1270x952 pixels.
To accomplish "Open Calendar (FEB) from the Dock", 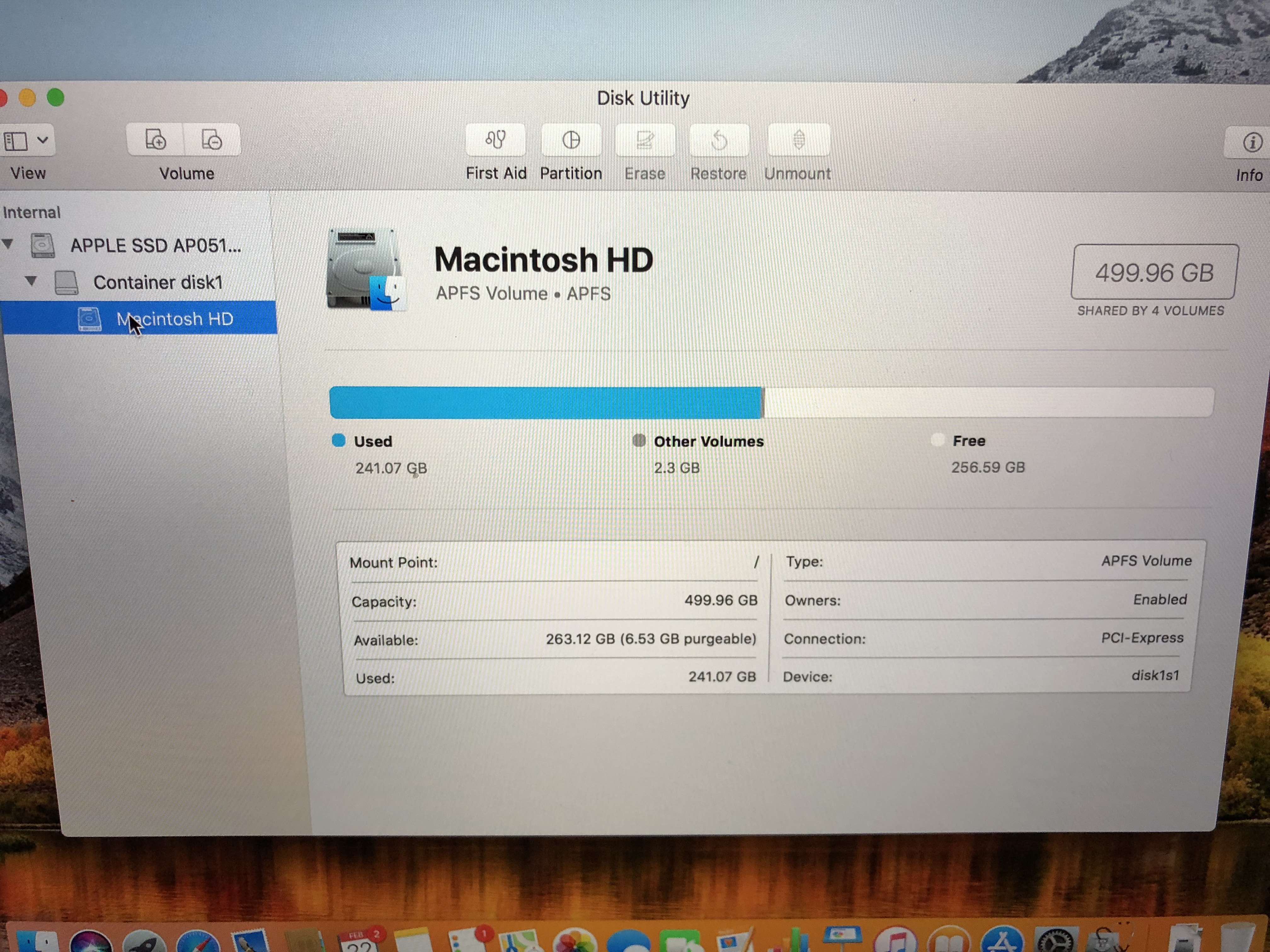I will (361, 940).
